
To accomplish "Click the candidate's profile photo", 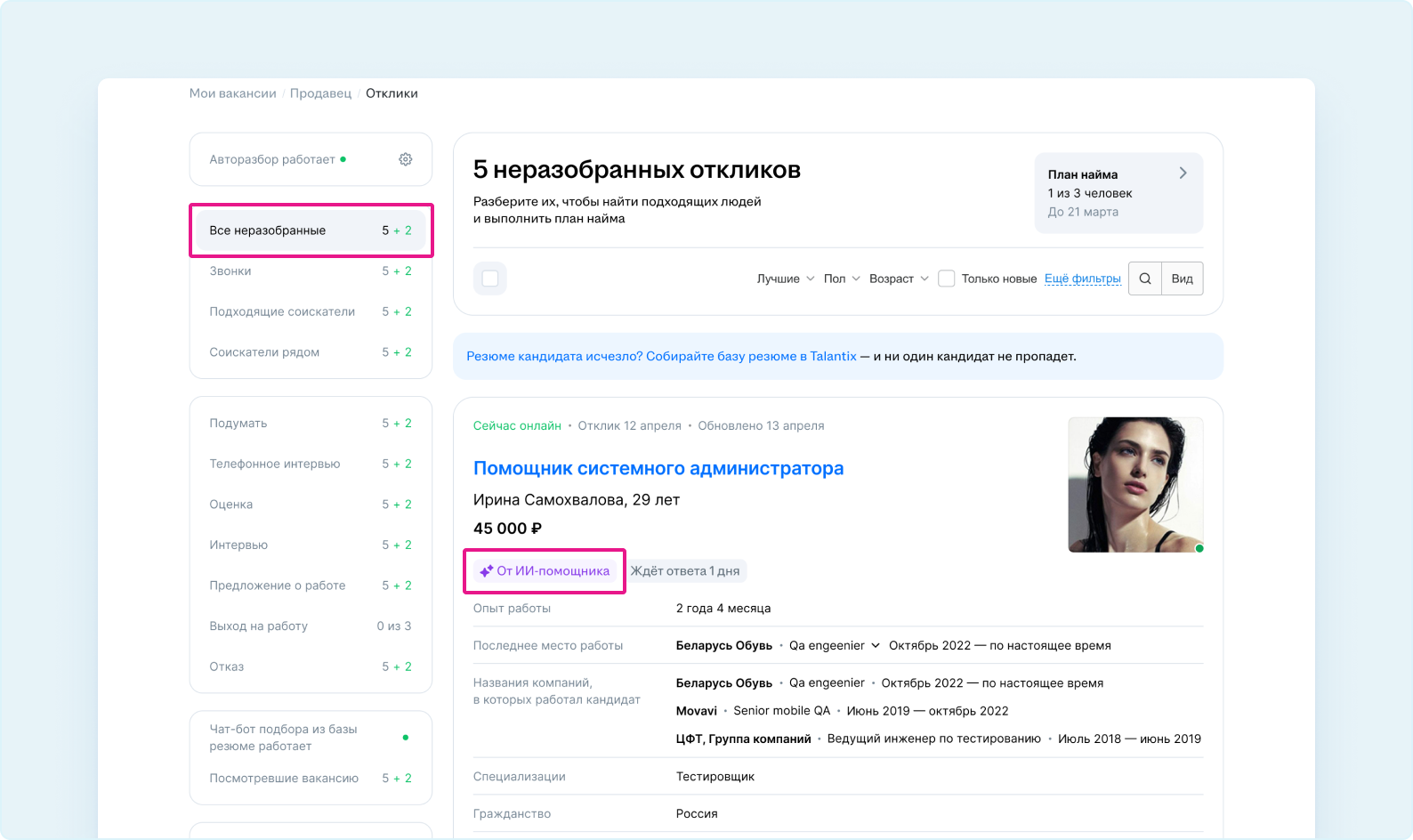I will point(1134,484).
